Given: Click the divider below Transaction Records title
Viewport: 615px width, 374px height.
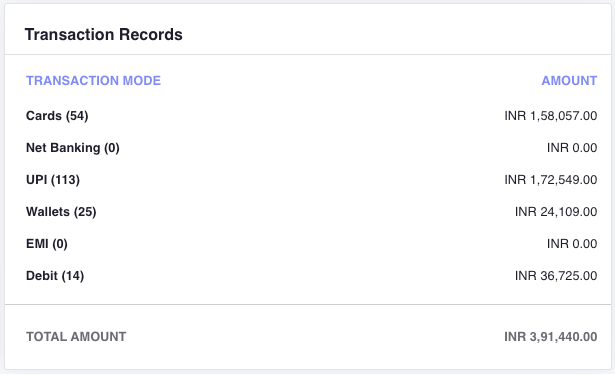Looking at the screenshot, I should [x=308, y=54].
